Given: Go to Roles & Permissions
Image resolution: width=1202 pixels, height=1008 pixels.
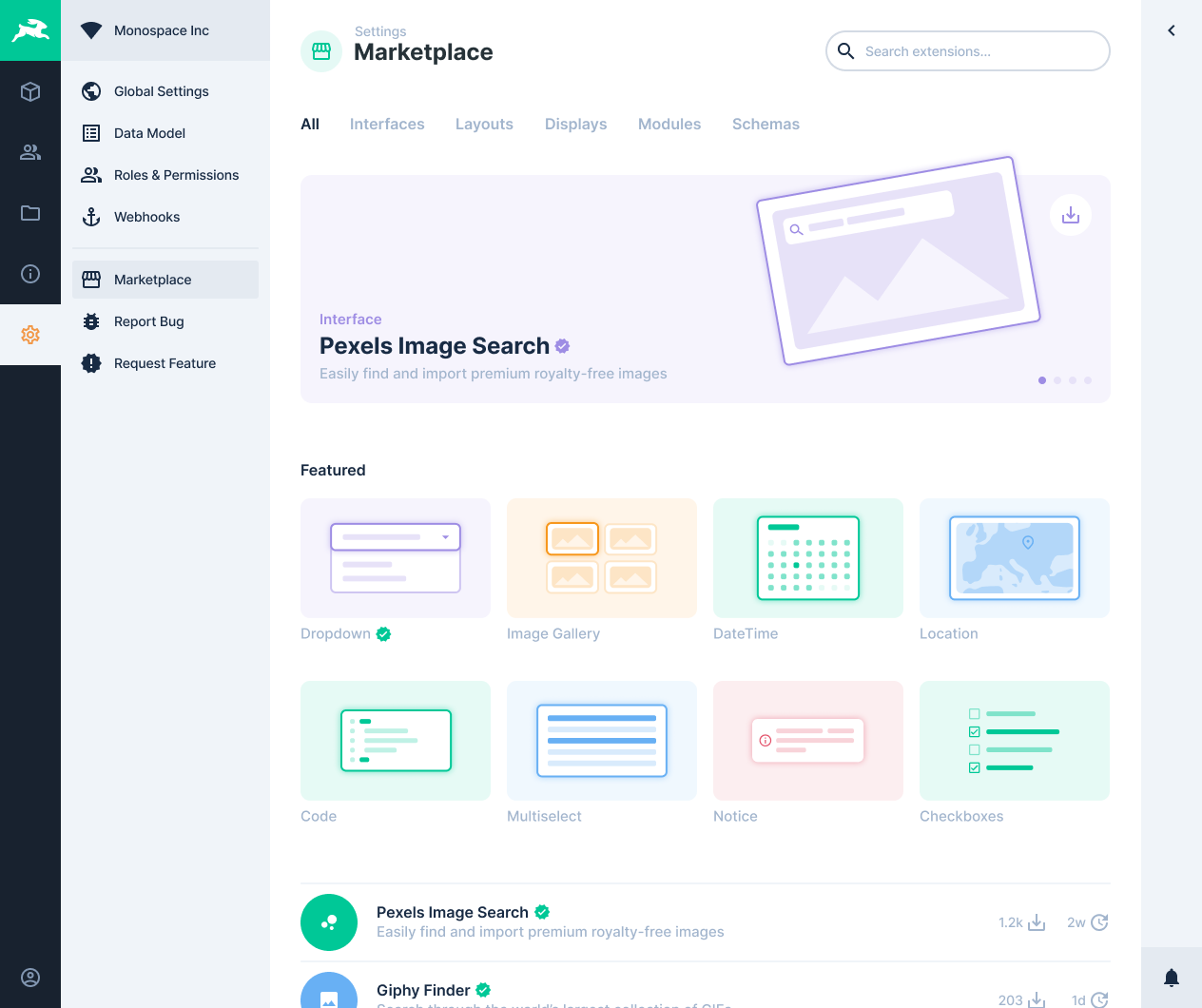Looking at the screenshot, I should point(165,175).
